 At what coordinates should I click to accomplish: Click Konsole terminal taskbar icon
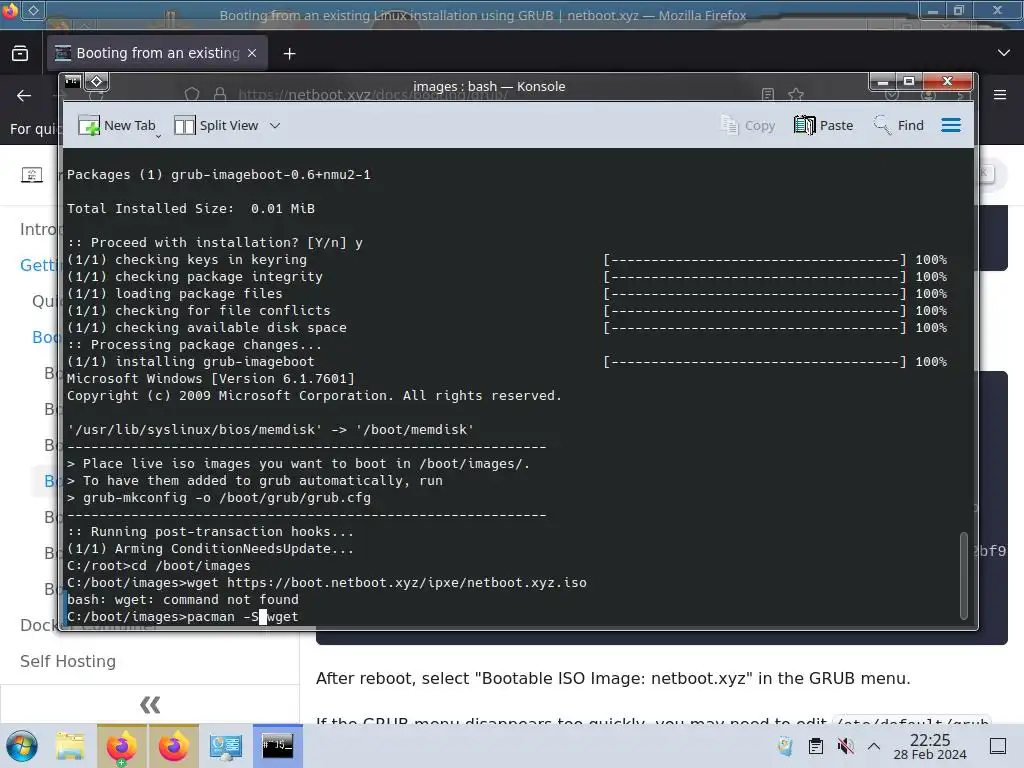click(x=278, y=746)
